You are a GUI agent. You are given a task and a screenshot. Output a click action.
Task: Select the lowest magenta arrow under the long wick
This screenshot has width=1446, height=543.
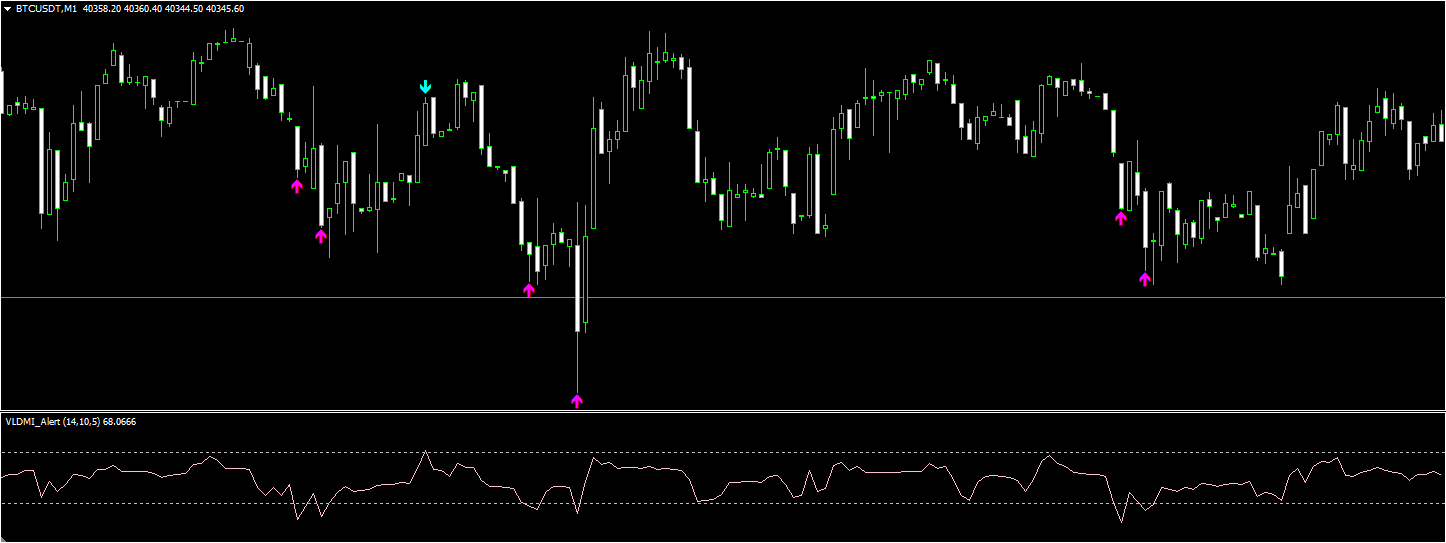(x=576, y=401)
